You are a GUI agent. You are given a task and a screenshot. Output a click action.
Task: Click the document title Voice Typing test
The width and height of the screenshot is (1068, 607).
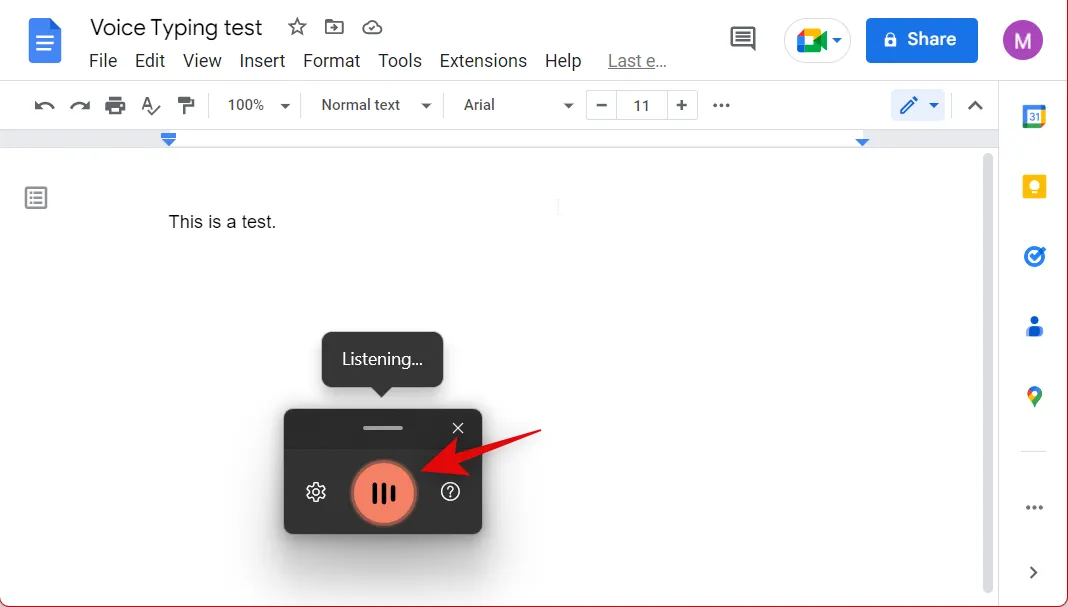[176, 27]
